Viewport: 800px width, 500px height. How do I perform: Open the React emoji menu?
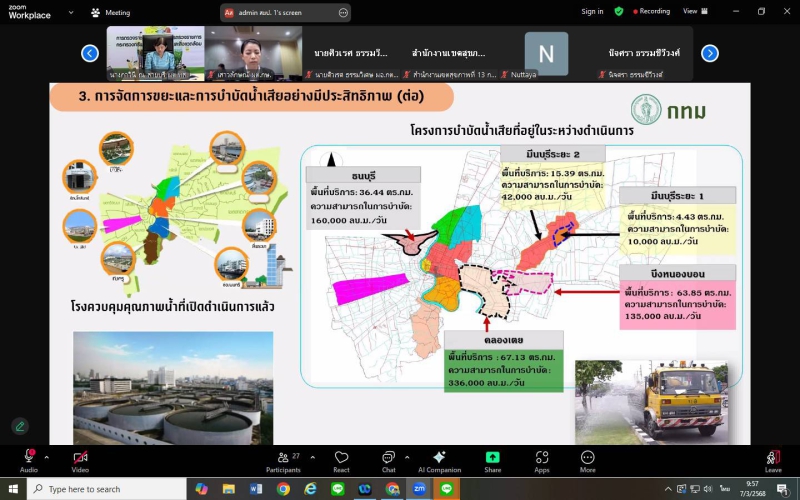(341, 459)
